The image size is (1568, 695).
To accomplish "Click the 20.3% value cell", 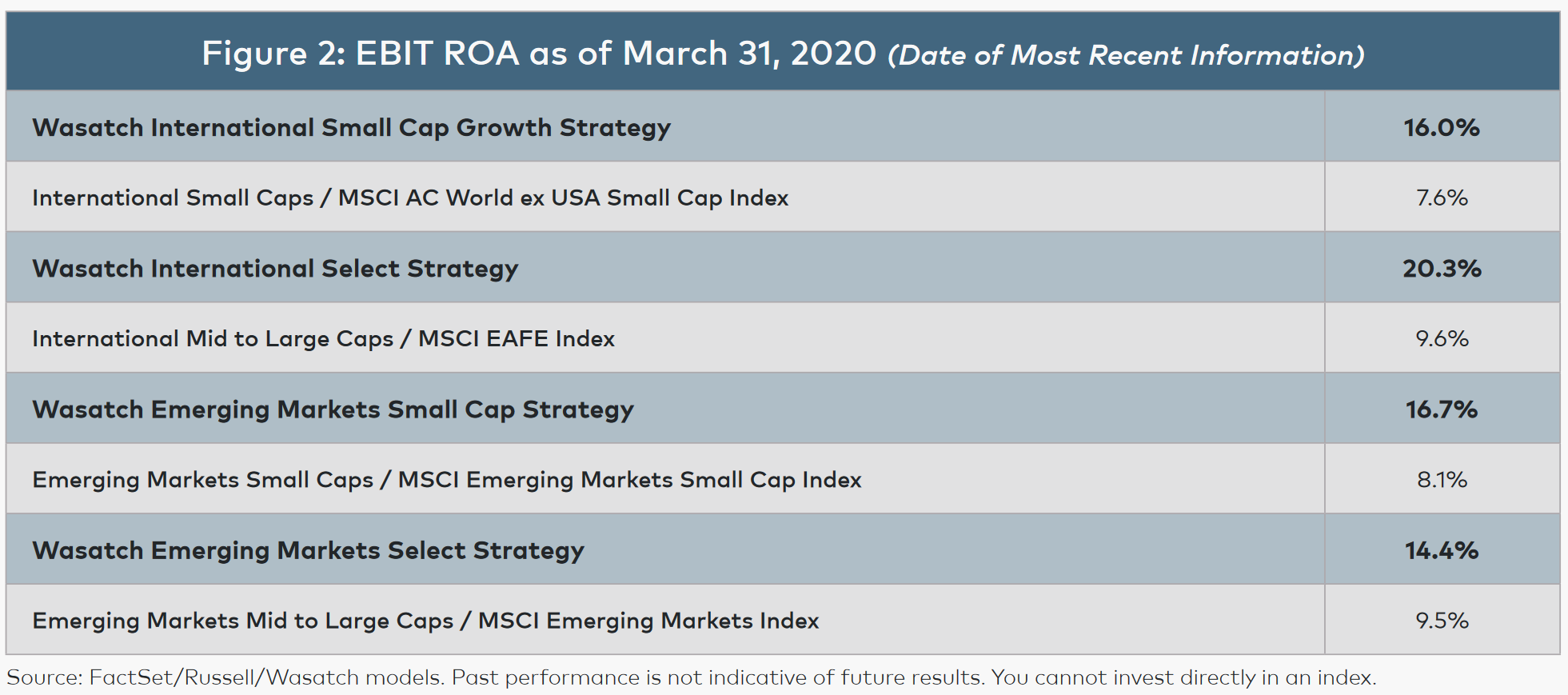I will [x=1441, y=268].
